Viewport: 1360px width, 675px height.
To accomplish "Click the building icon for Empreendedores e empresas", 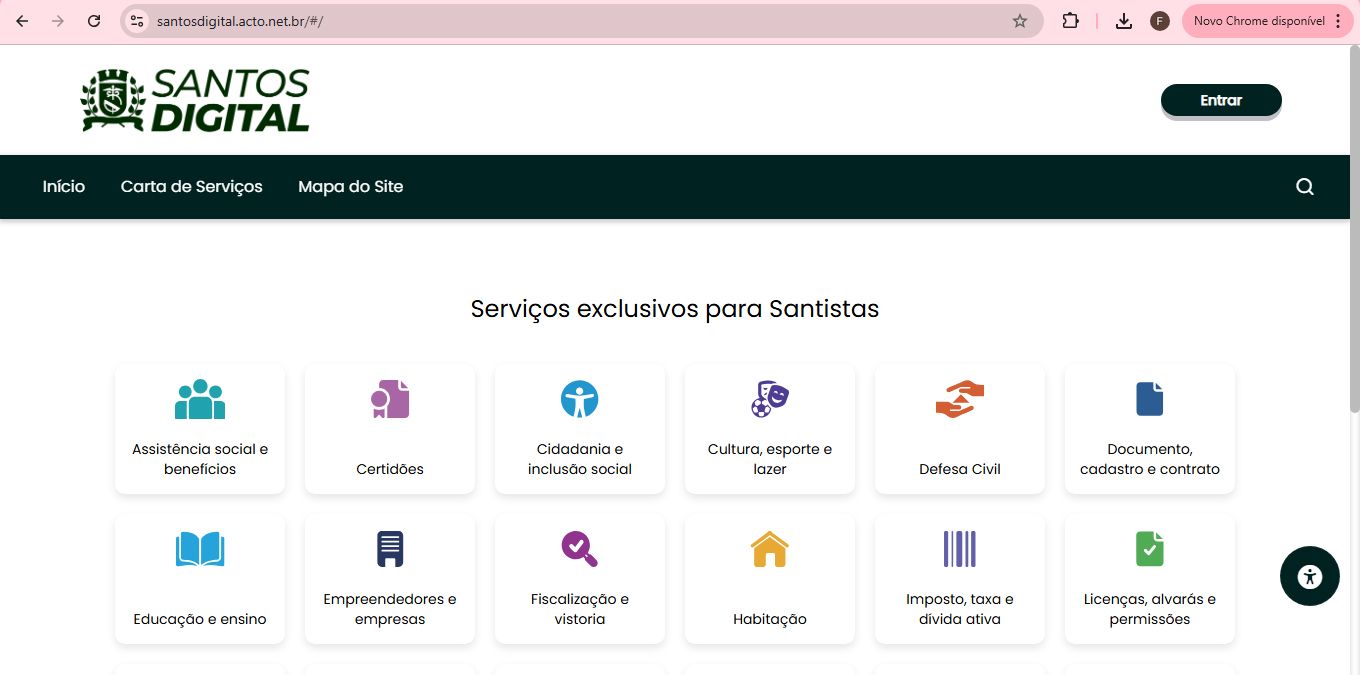I will pyautogui.click(x=389, y=548).
